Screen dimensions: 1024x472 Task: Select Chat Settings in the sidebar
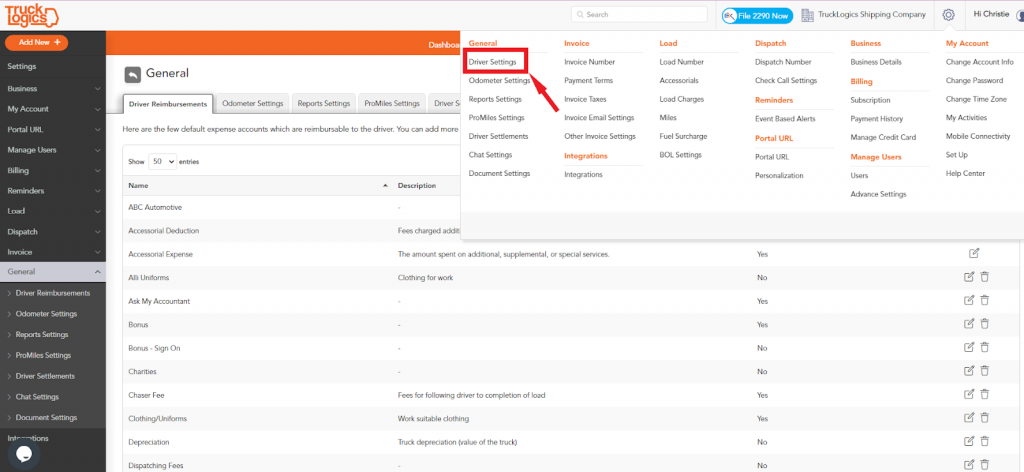[x=37, y=397]
